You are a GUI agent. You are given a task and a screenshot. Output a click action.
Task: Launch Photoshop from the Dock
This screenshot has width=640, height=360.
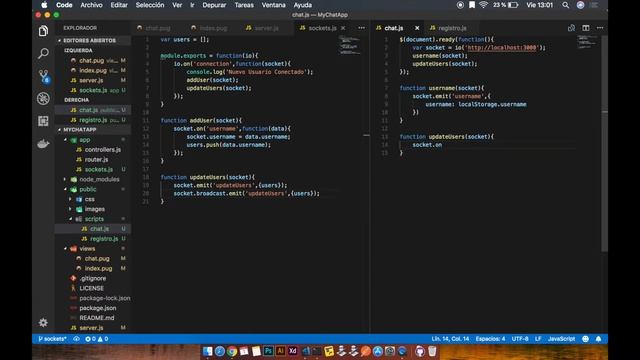pyautogui.click(x=268, y=351)
